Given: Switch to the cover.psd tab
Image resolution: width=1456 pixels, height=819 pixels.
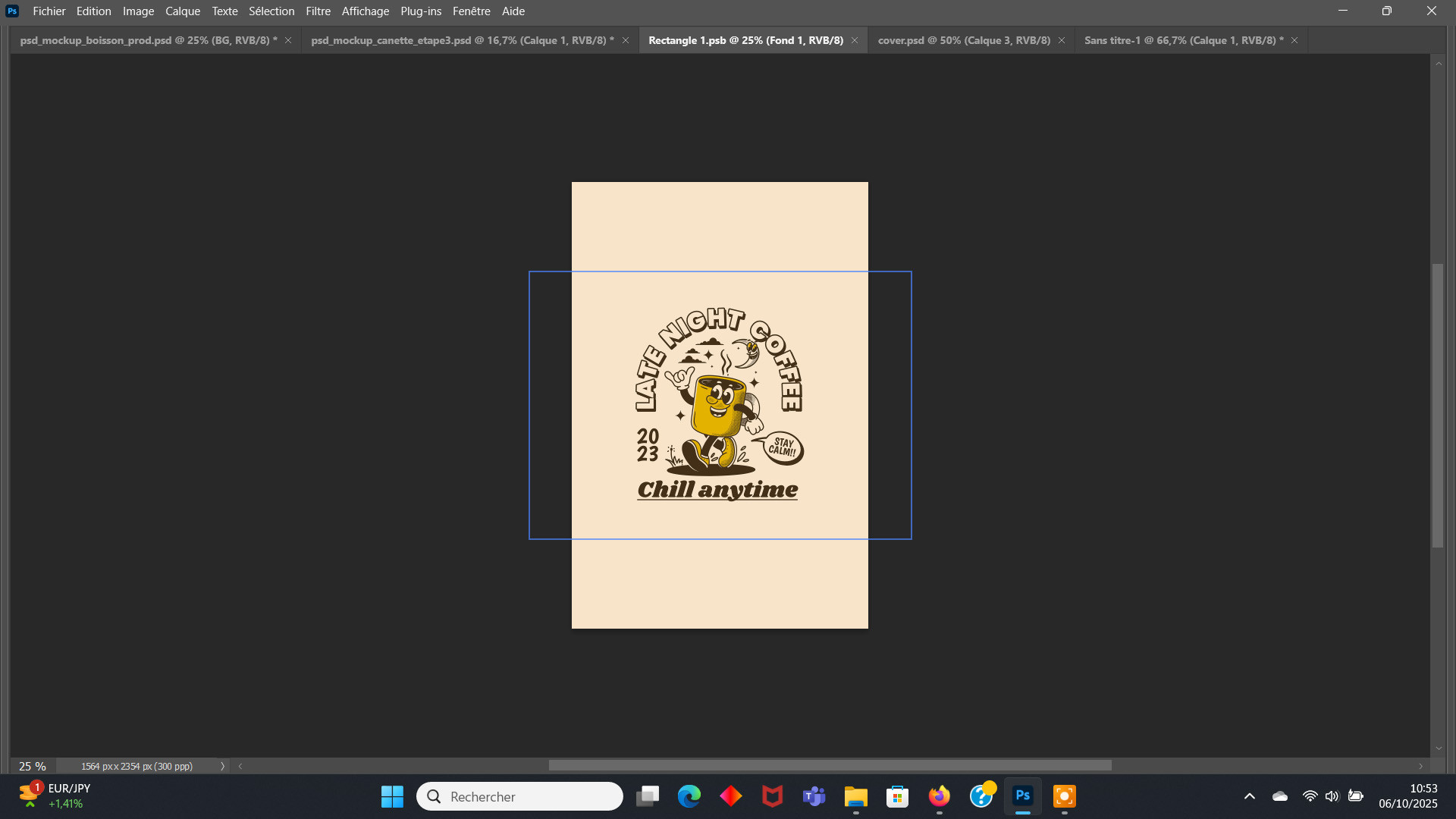Looking at the screenshot, I should [963, 40].
